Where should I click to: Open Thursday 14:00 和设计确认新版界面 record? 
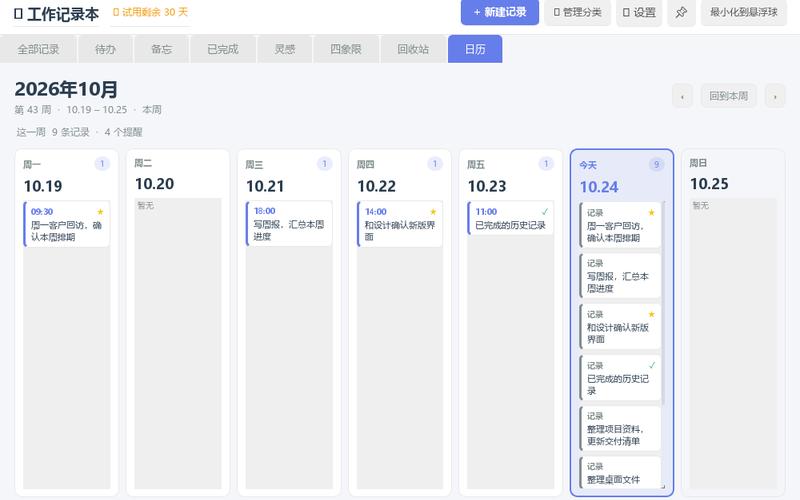coord(400,224)
